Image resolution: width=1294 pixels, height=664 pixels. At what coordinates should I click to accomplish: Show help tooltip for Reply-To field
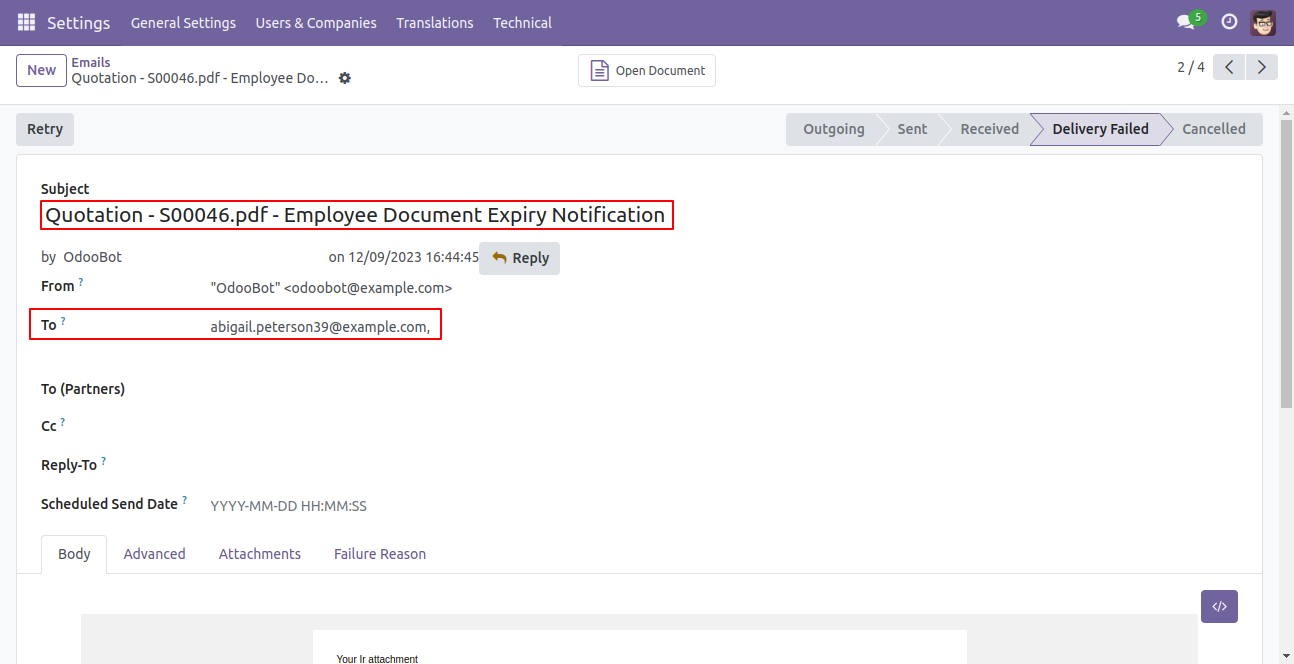[x=103, y=462]
